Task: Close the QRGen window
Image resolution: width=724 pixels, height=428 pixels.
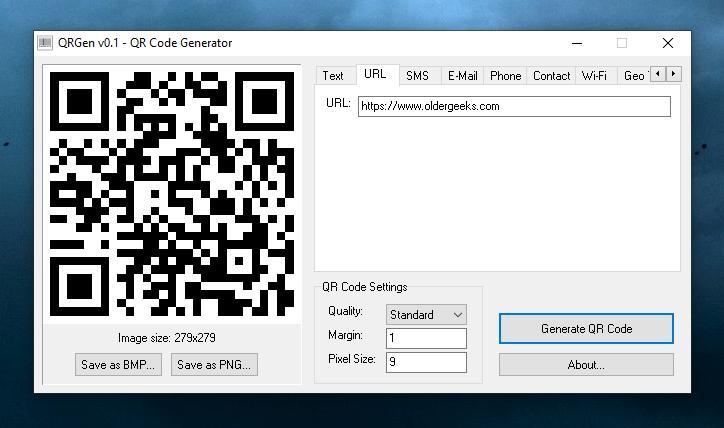Action: tap(668, 43)
